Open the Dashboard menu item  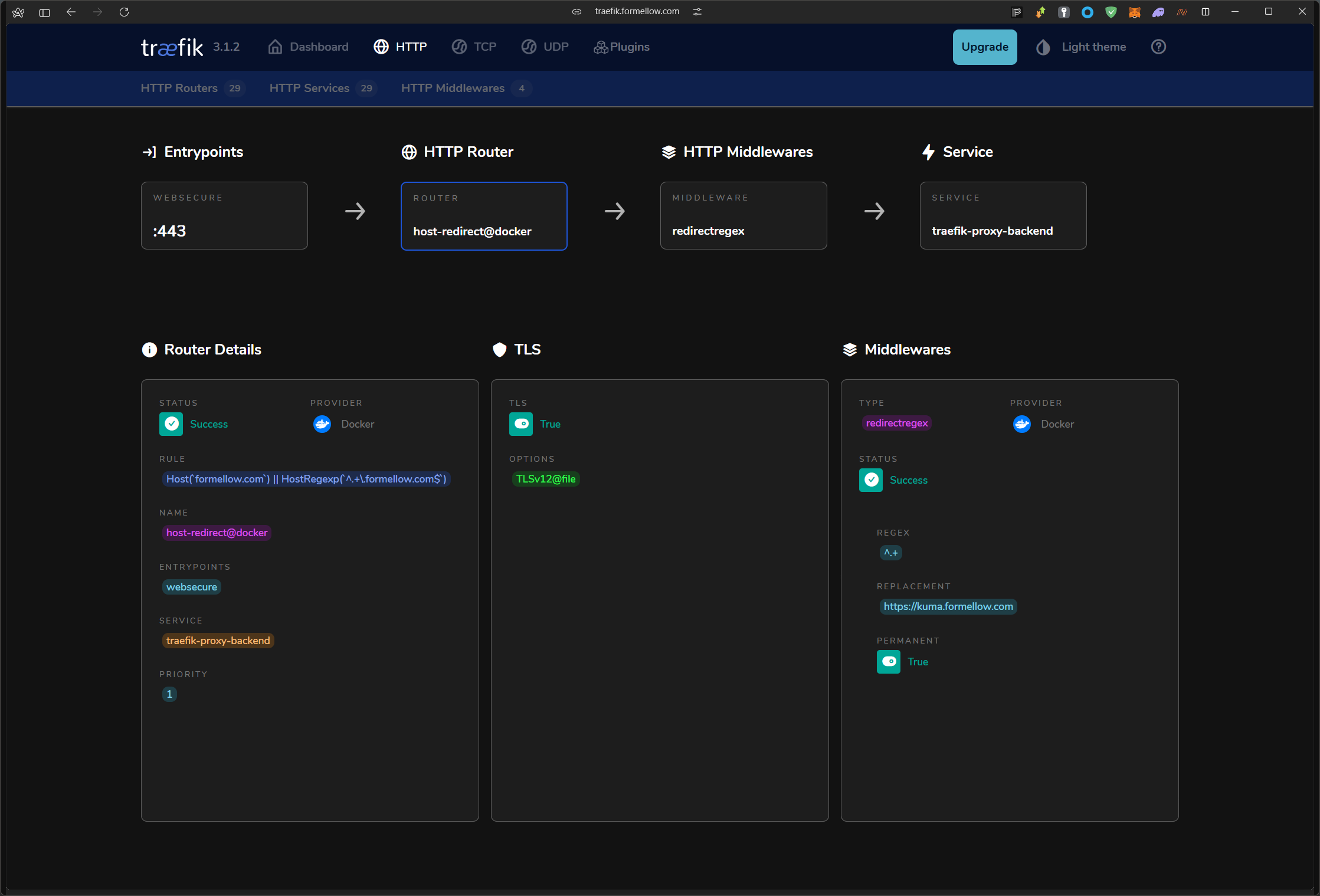(308, 47)
